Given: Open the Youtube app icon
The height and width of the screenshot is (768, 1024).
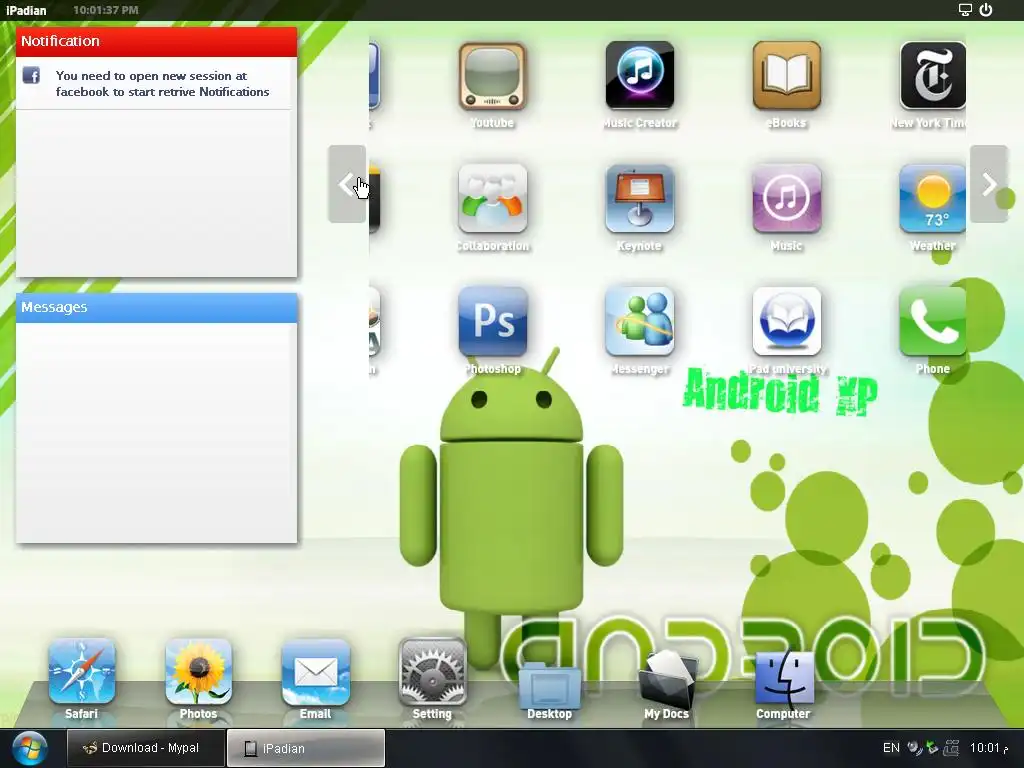Looking at the screenshot, I should pos(492,76).
